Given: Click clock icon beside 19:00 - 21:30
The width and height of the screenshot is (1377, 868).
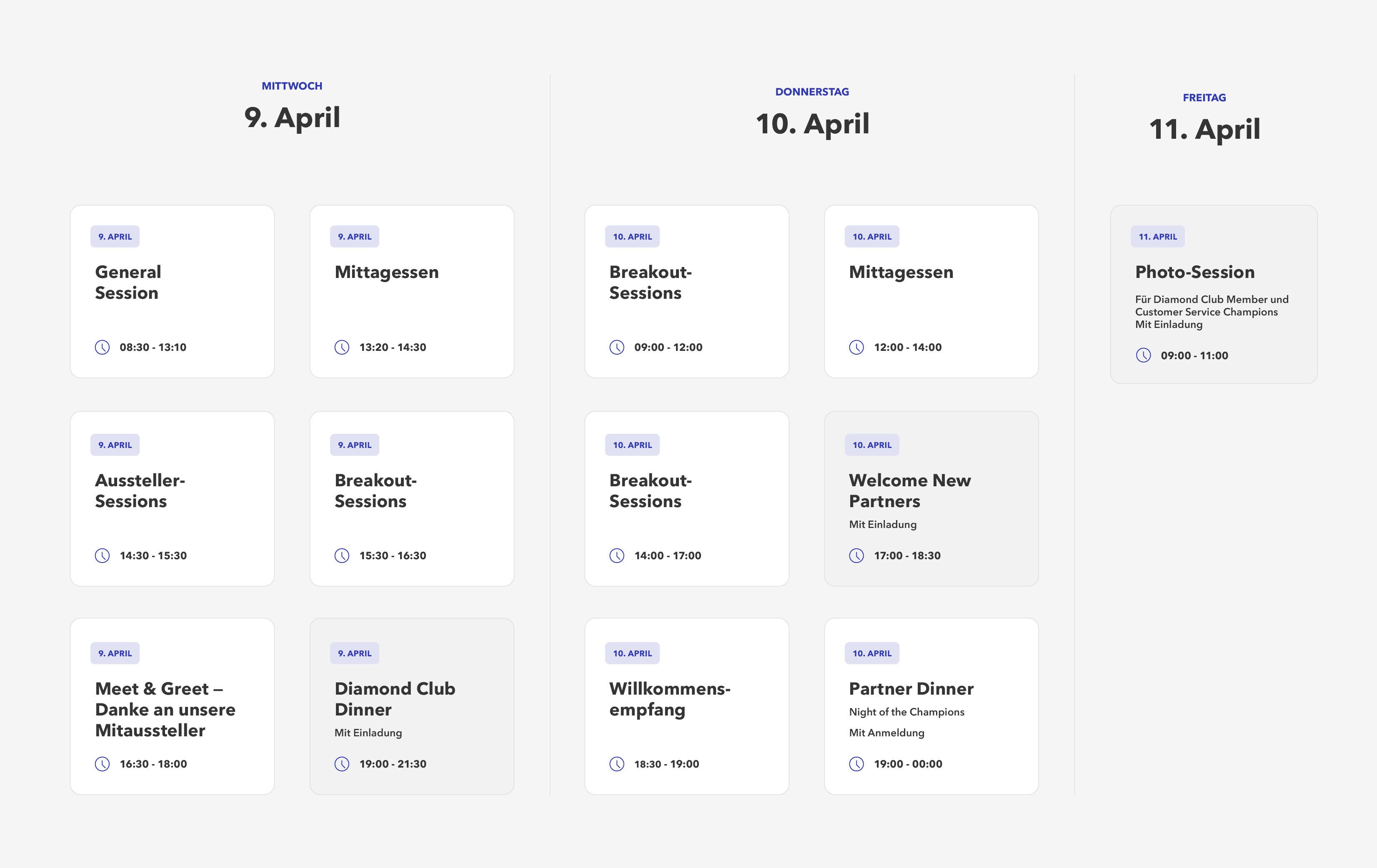Looking at the screenshot, I should coord(342,764).
